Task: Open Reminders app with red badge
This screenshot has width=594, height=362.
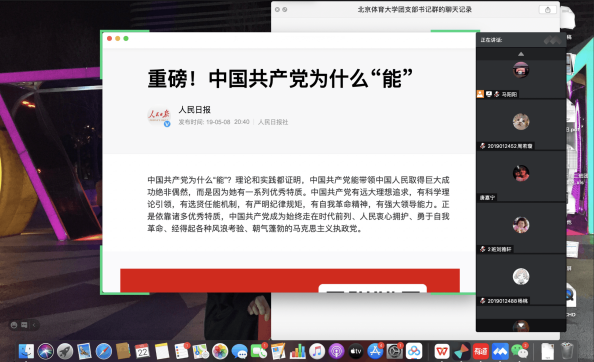Action: [181, 352]
